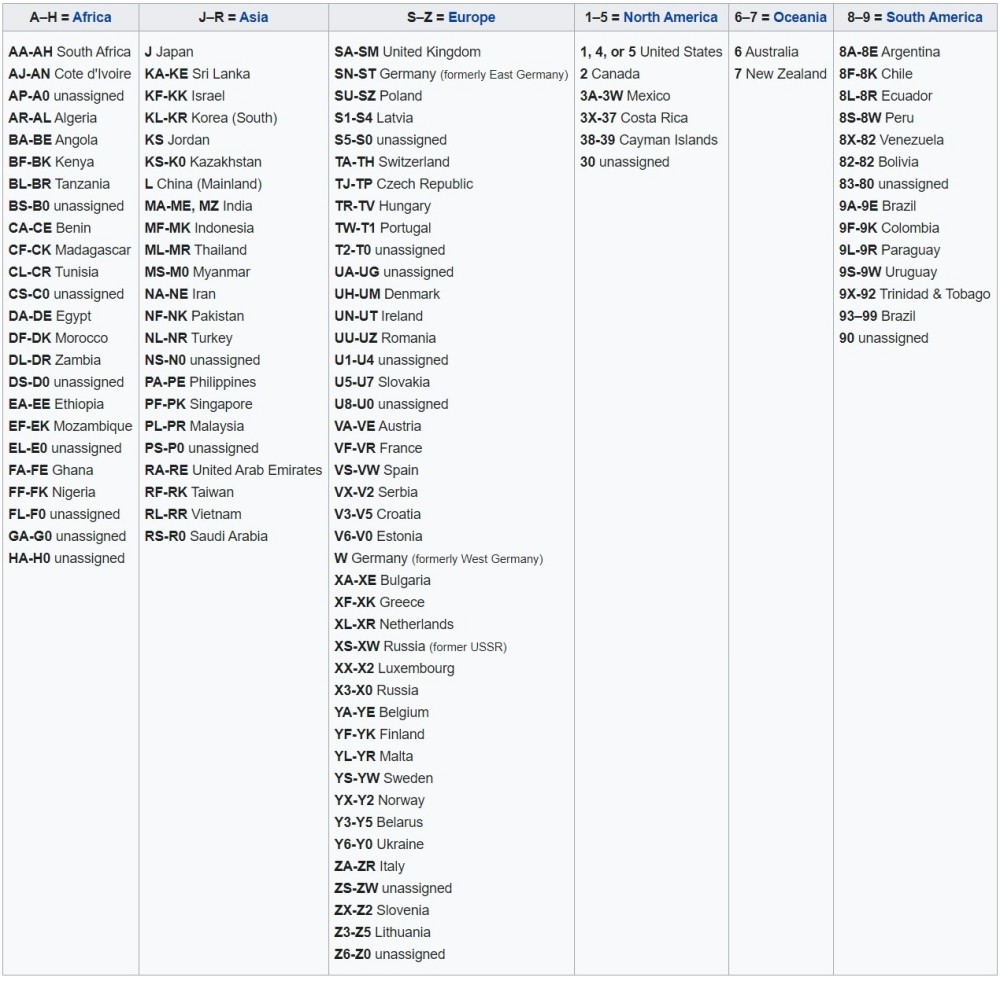Select the 3A-3W Mexico entry
Image resolution: width=1000 pixels, height=981 pixels.
625,96
